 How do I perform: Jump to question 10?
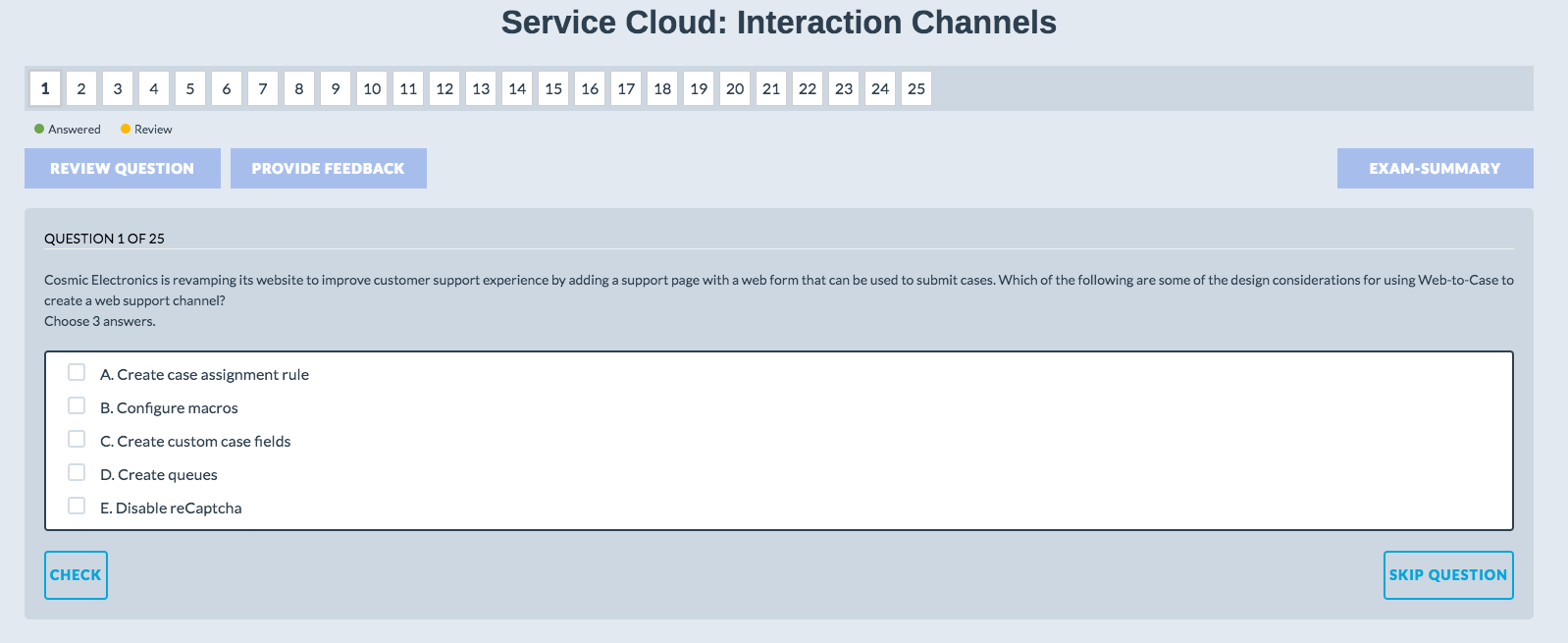pyautogui.click(x=372, y=88)
